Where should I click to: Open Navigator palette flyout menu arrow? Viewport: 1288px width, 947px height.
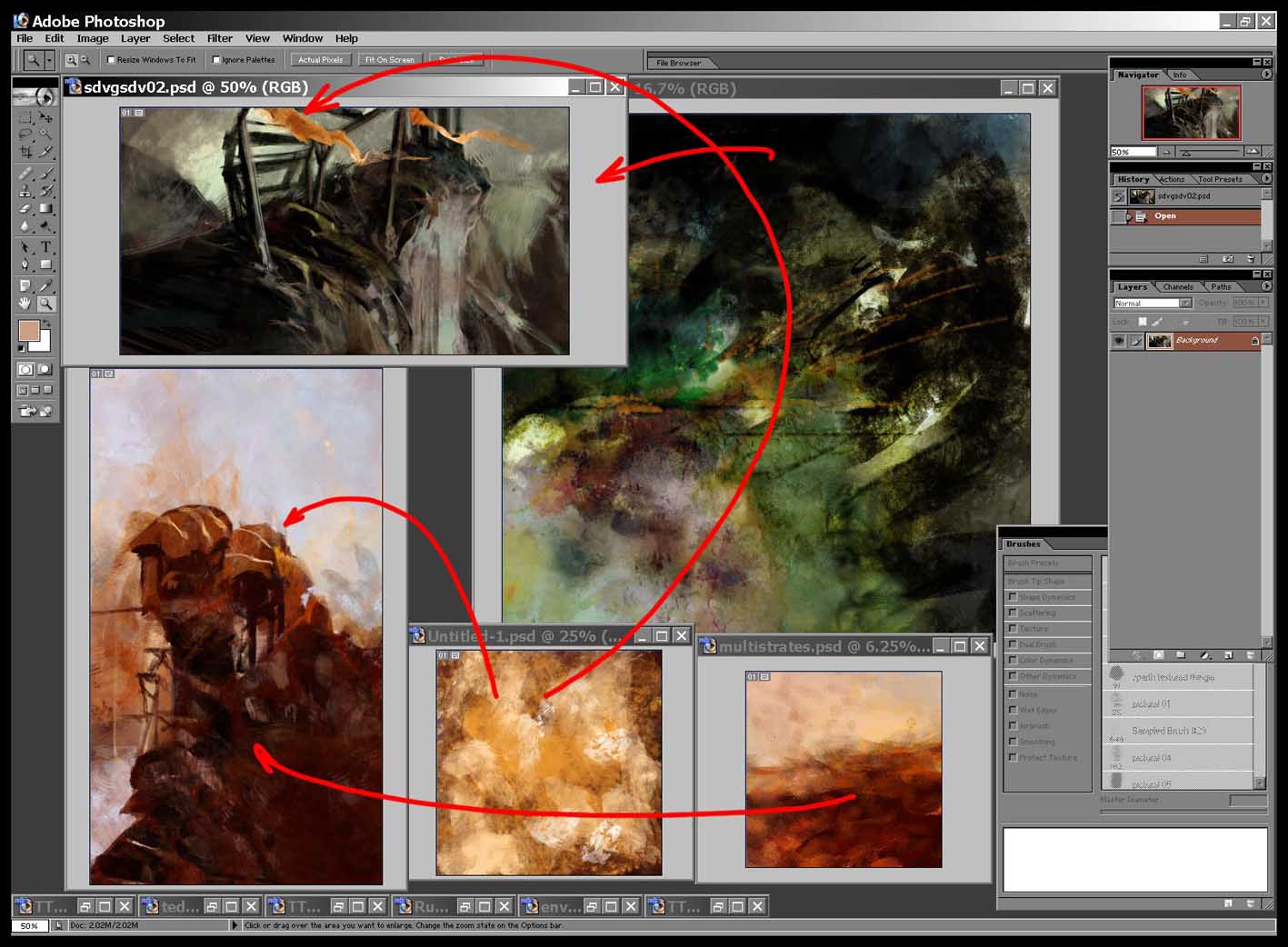[x=1266, y=75]
